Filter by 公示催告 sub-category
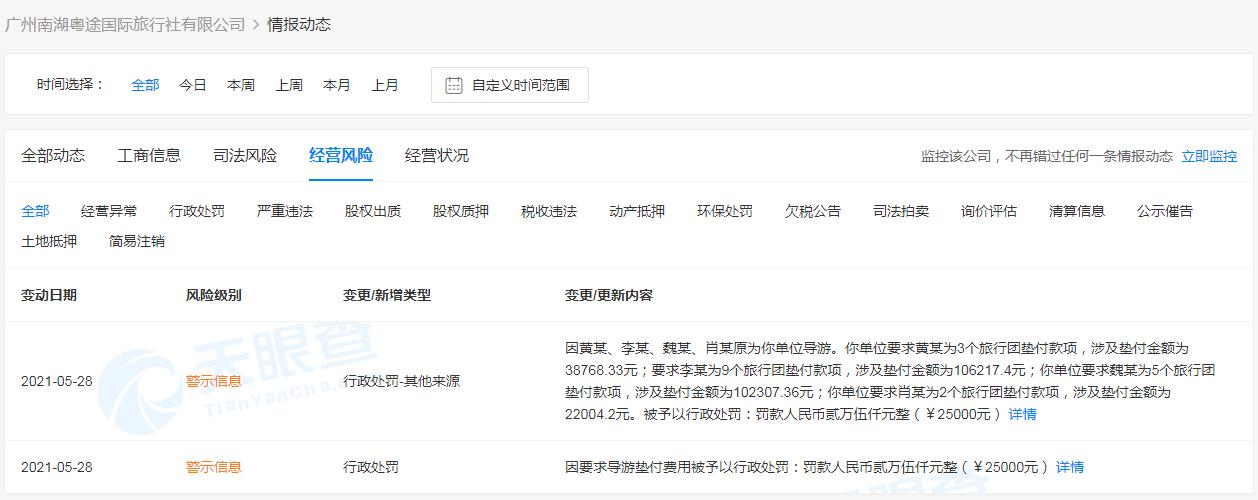The height and width of the screenshot is (500, 1258). click(1165, 211)
